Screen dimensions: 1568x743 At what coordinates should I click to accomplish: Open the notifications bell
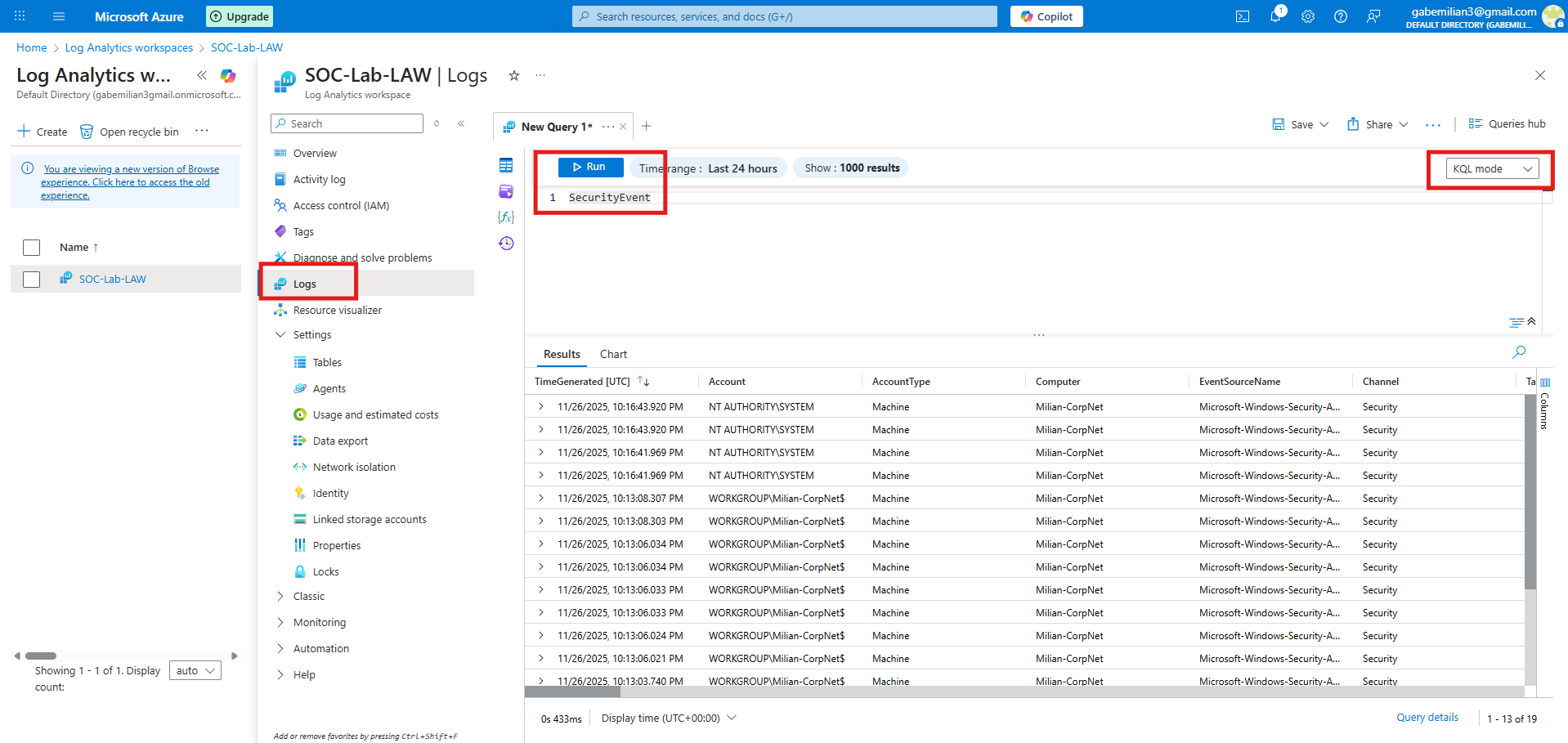click(1275, 16)
